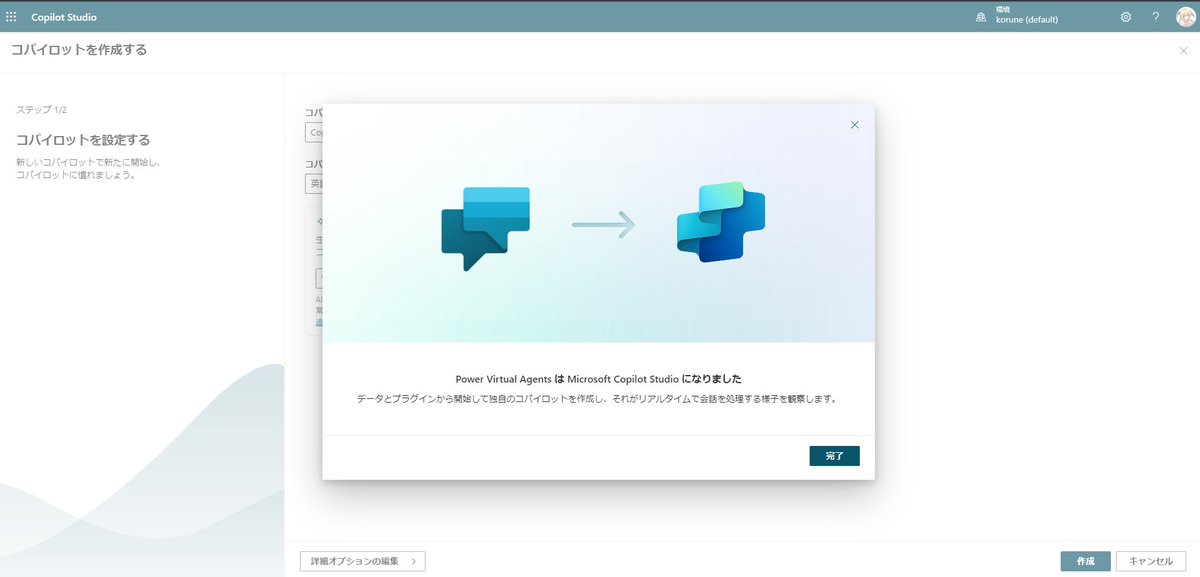The height and width of the screenshot is (577, 1200).
Task: Click the blue link below the AI section
Action: [x=317, y=322]
